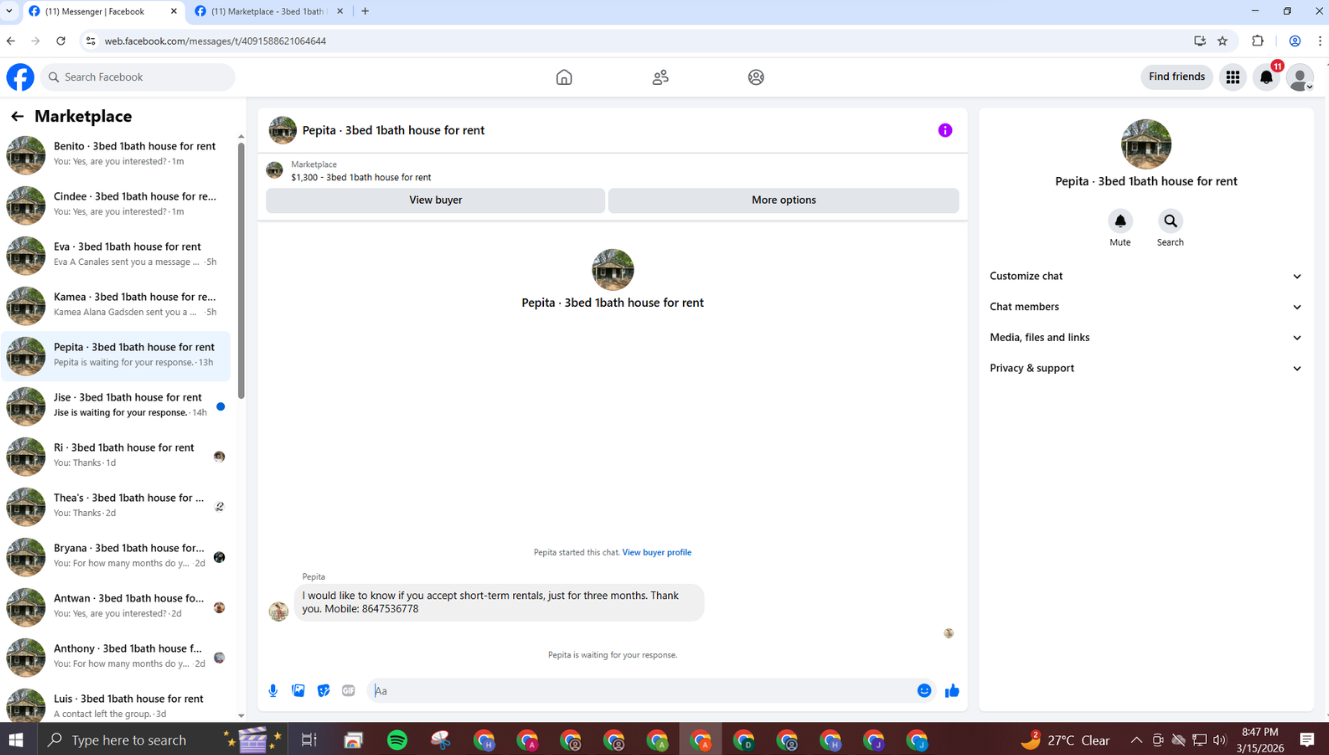
Task: Open a new browser tab
Action: (x=365, y=11)
